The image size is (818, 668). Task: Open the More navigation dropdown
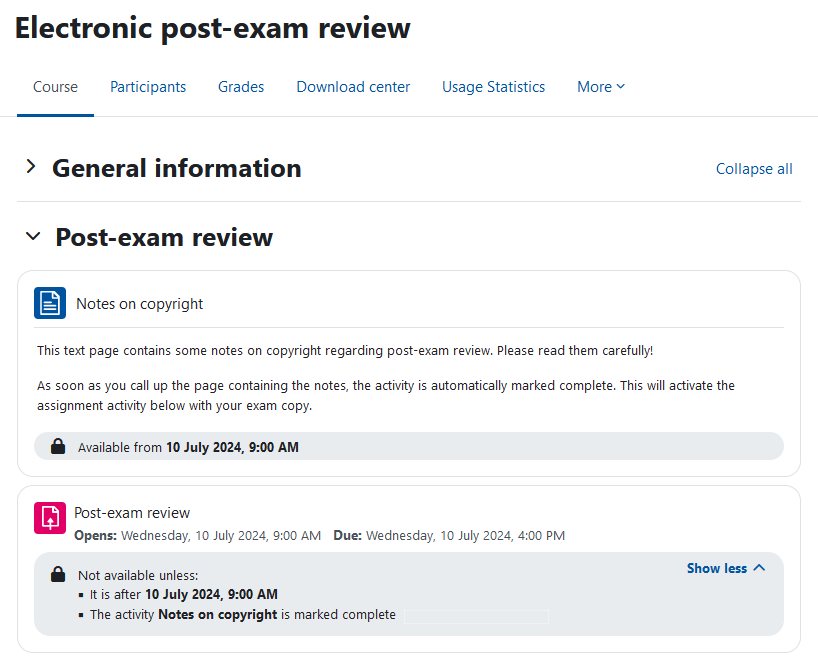pyautogui.click(x=600, y=87)
